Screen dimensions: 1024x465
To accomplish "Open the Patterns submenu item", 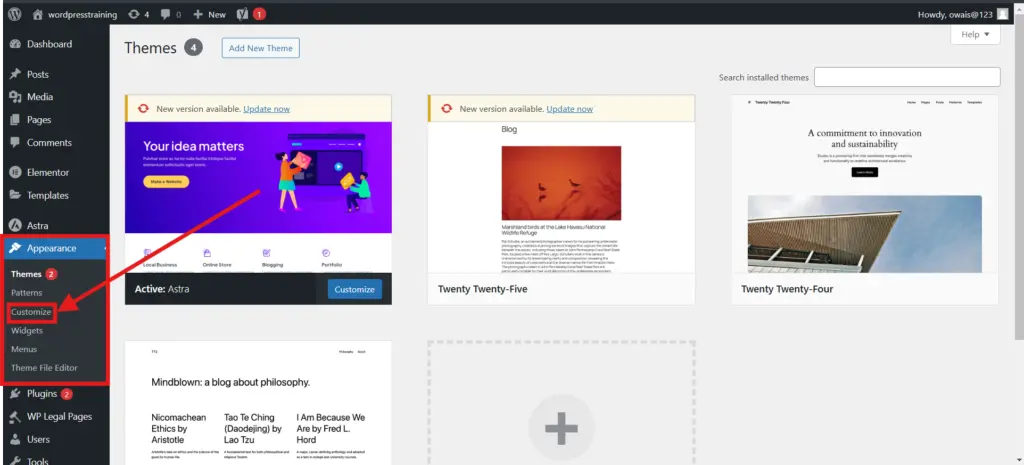I will point(27,293).
